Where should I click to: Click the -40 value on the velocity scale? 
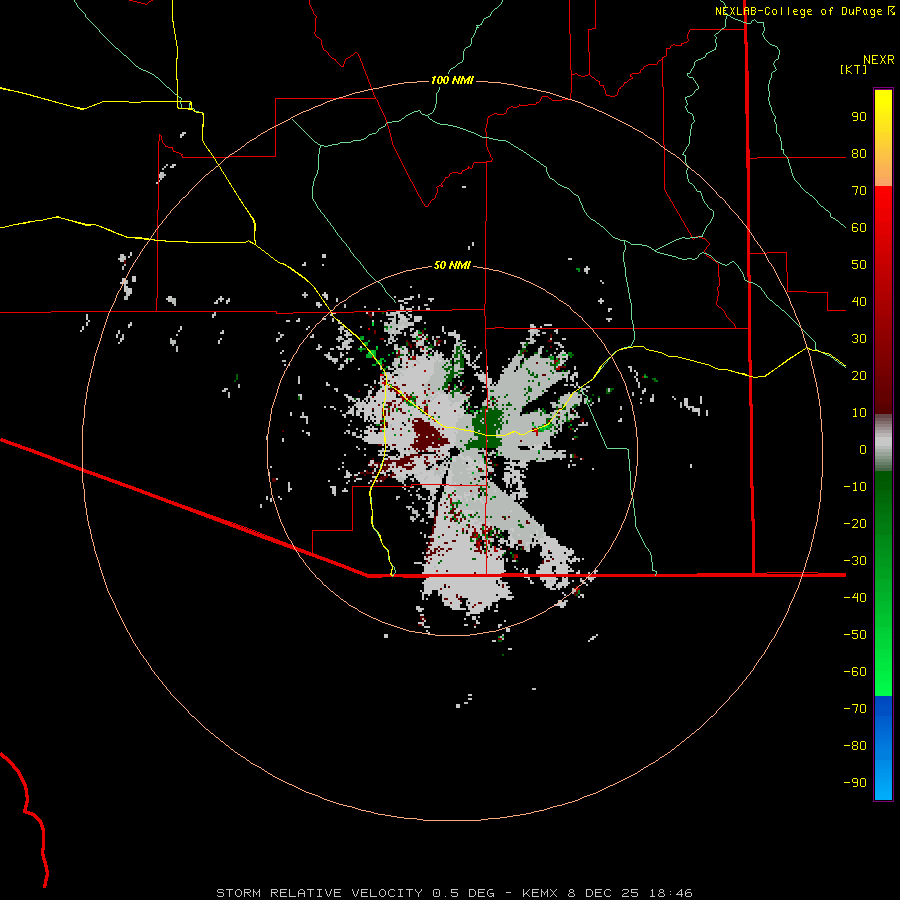(855, 598)
